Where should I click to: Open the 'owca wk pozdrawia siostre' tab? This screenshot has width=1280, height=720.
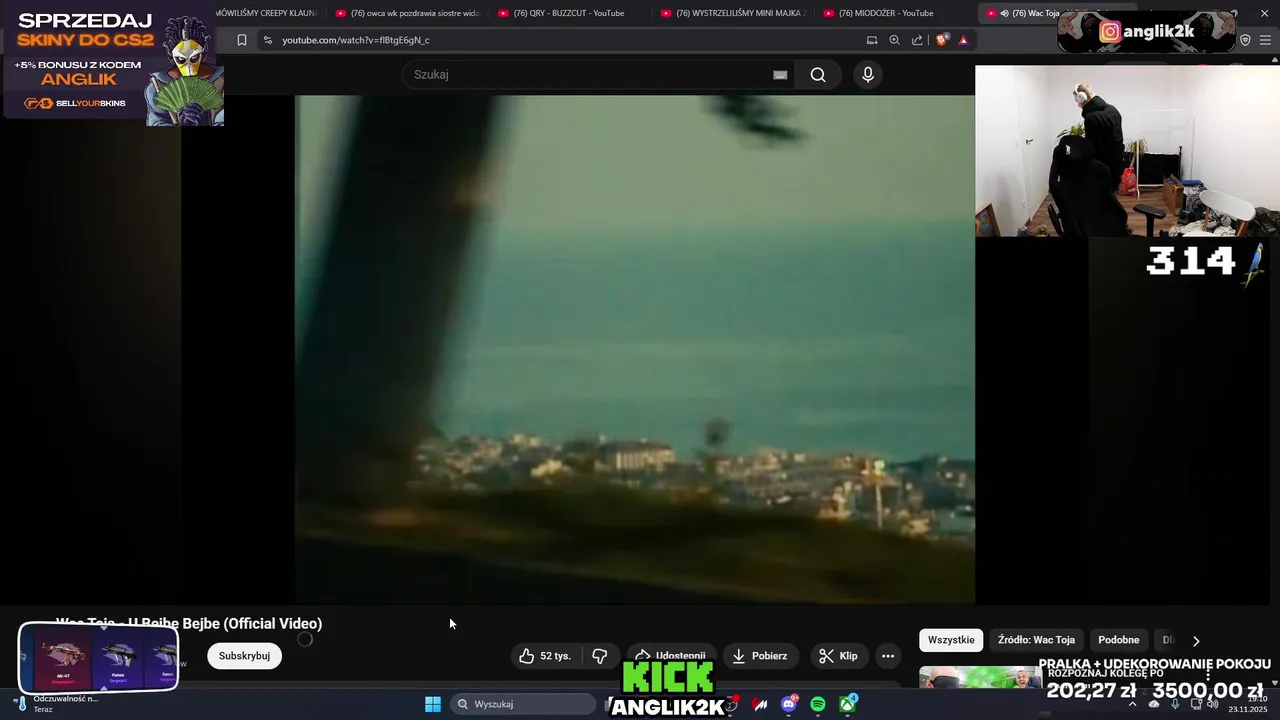406,13
